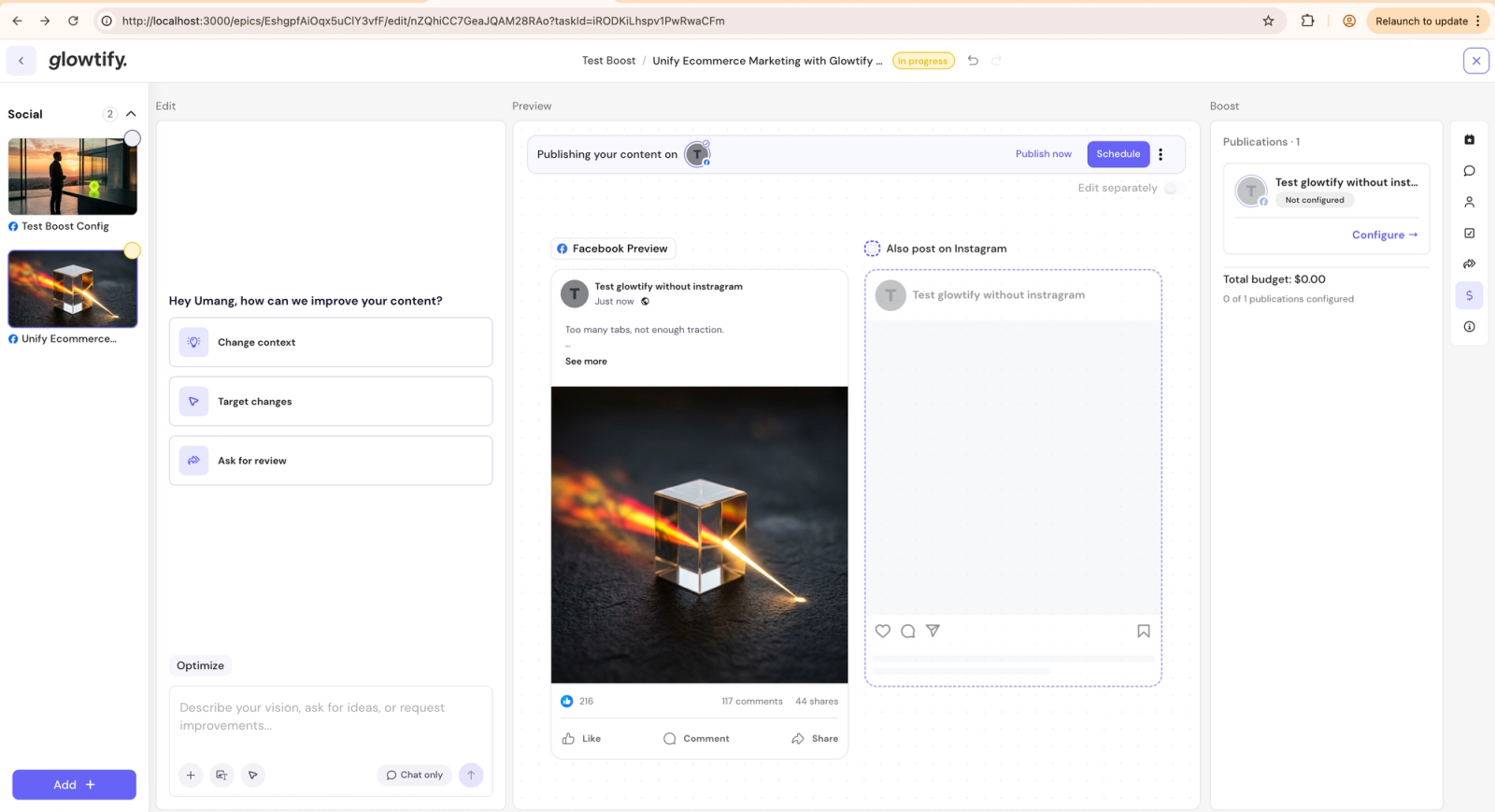Open the comments speech bubble sidebar icon
1495x812 pixels.
click(x=1469, y=171)
